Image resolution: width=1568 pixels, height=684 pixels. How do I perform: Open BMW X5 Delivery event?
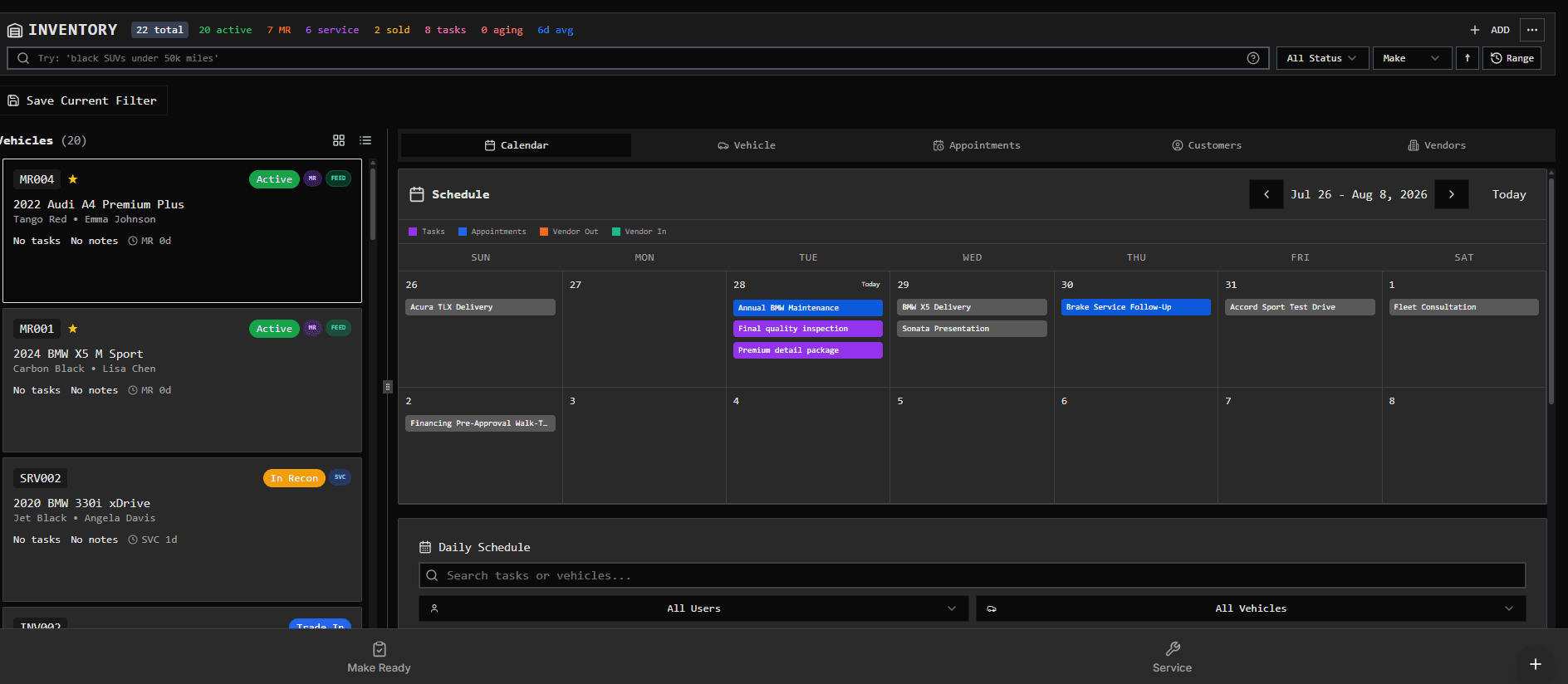coord(972,307)
